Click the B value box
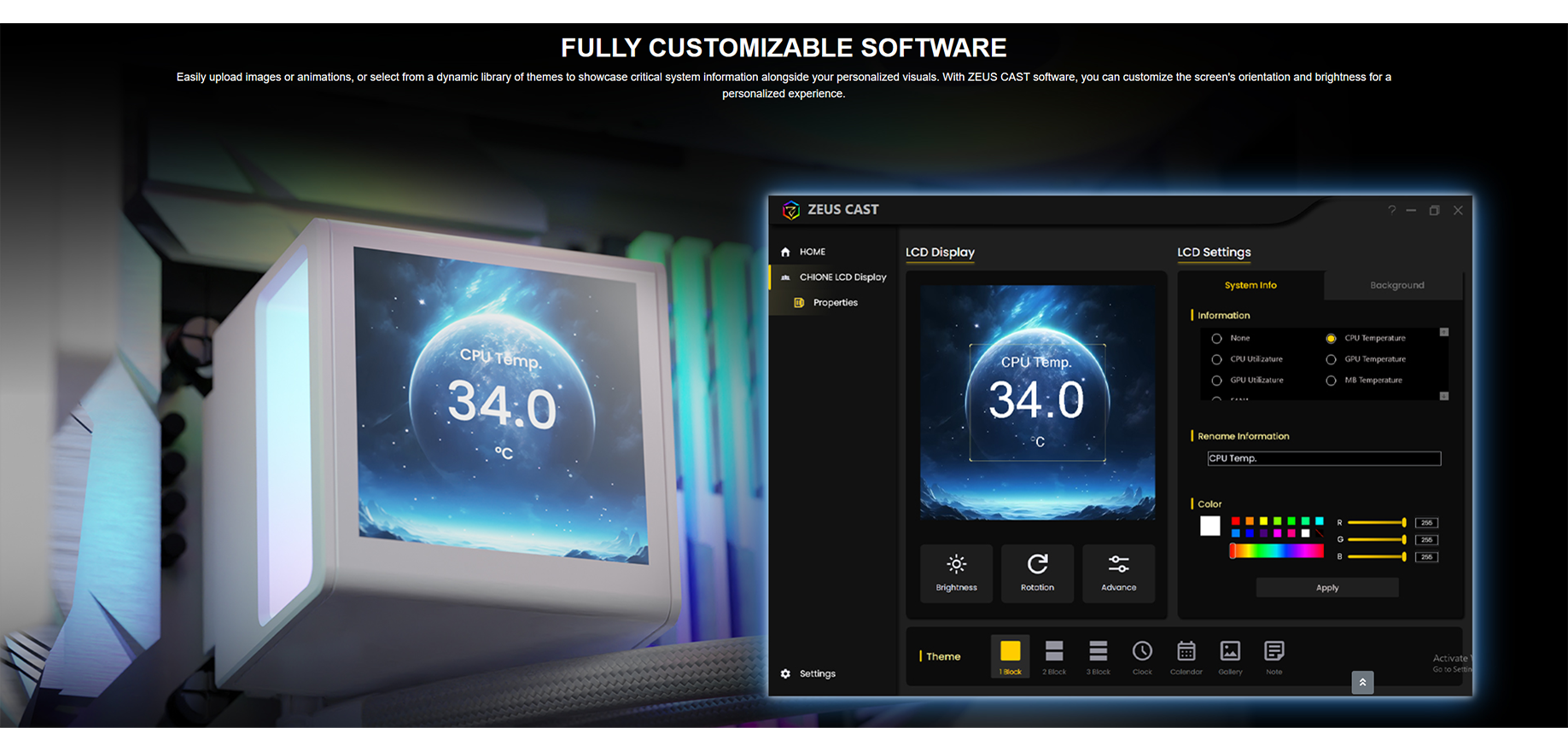1568x751 pixels. pyautogui.click(x=1426, y=556)
